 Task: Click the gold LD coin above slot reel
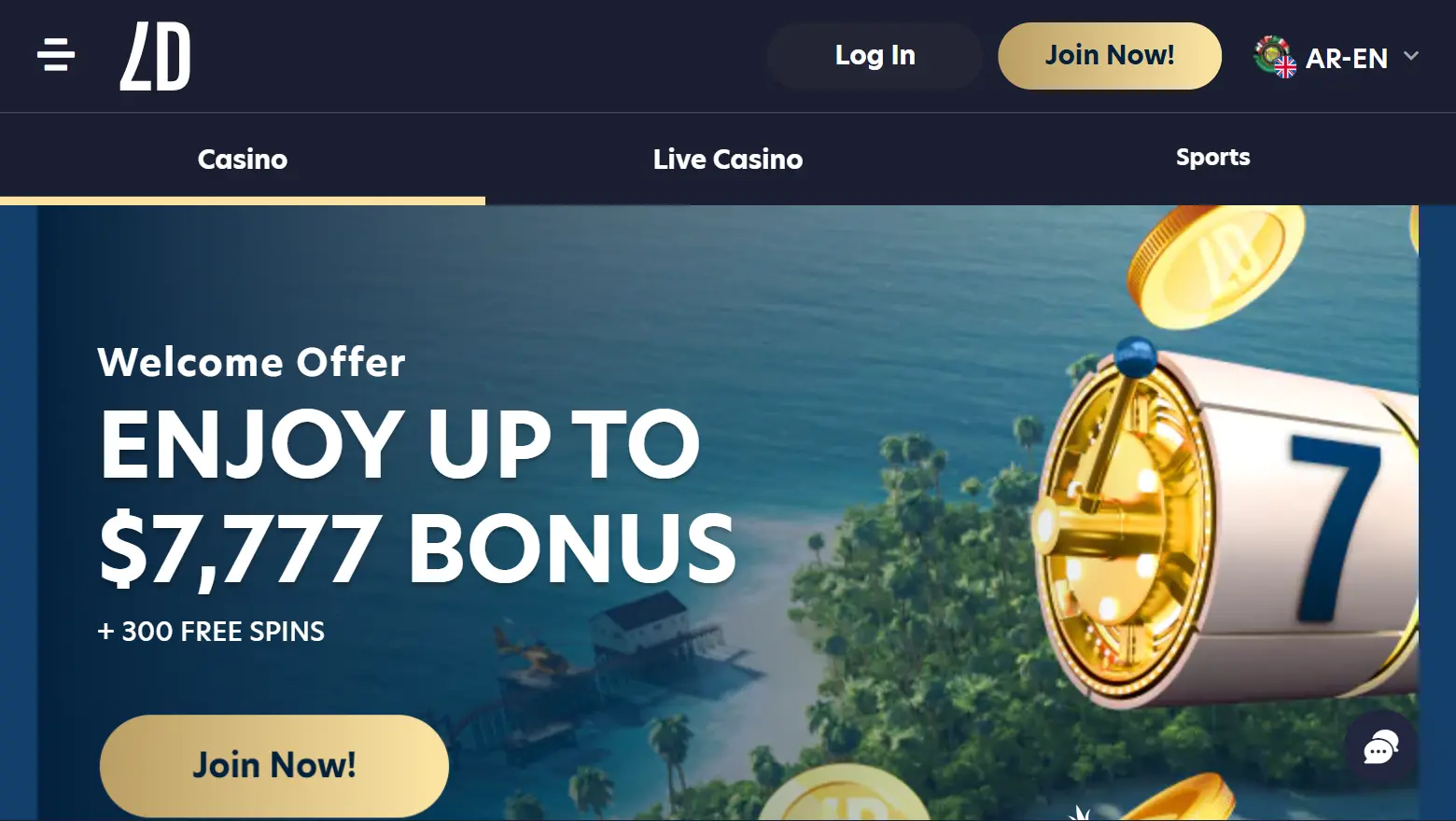click(x=1215, y=263)
